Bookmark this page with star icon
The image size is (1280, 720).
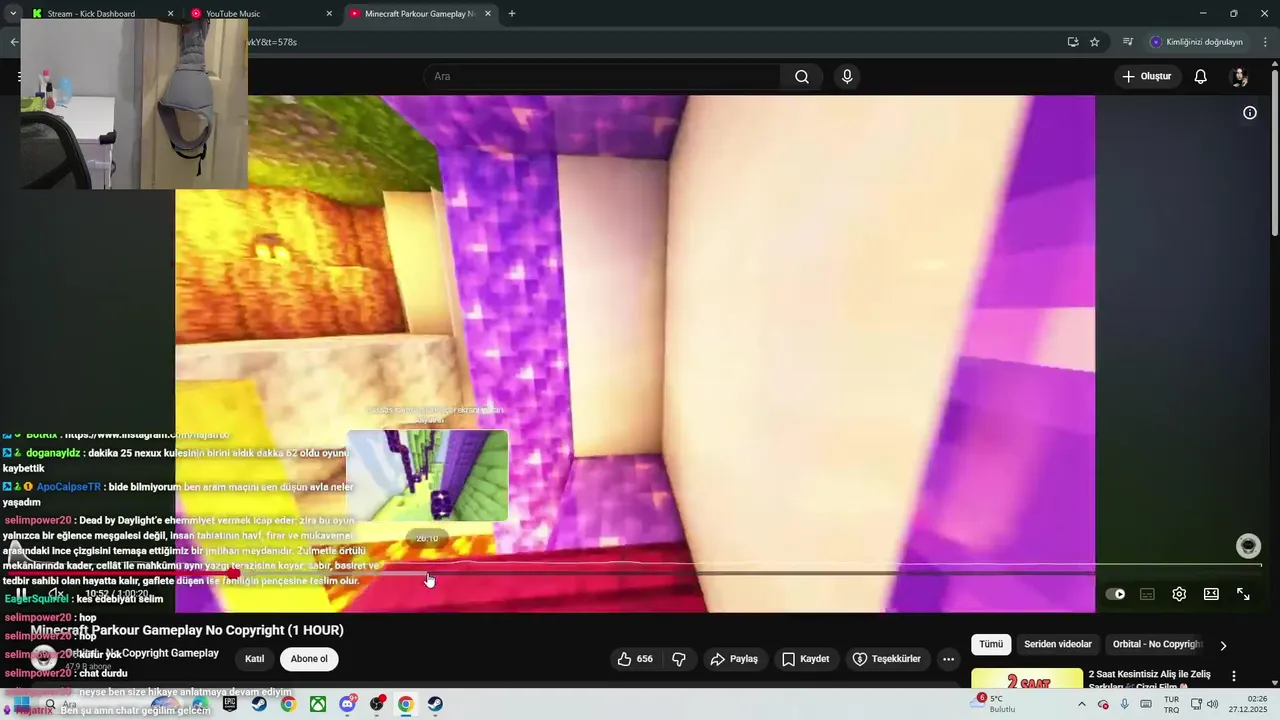point(1095,42)
